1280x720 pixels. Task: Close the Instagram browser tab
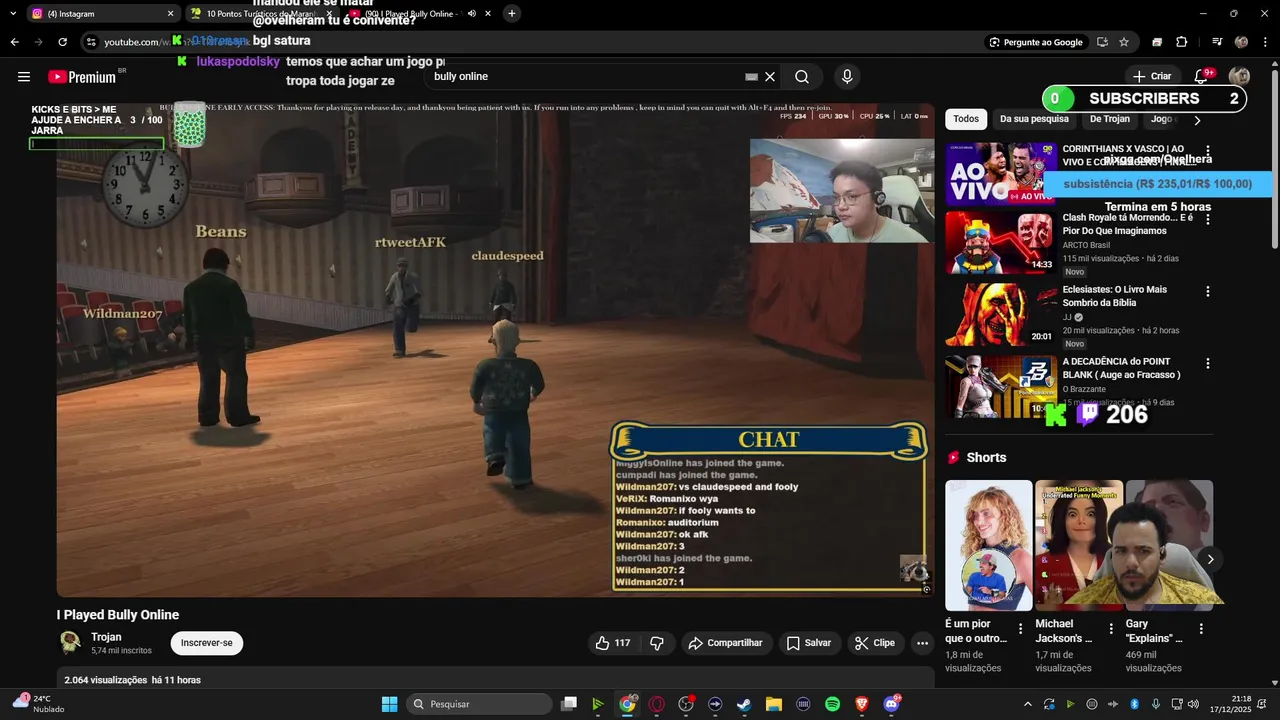coord(170,13)
